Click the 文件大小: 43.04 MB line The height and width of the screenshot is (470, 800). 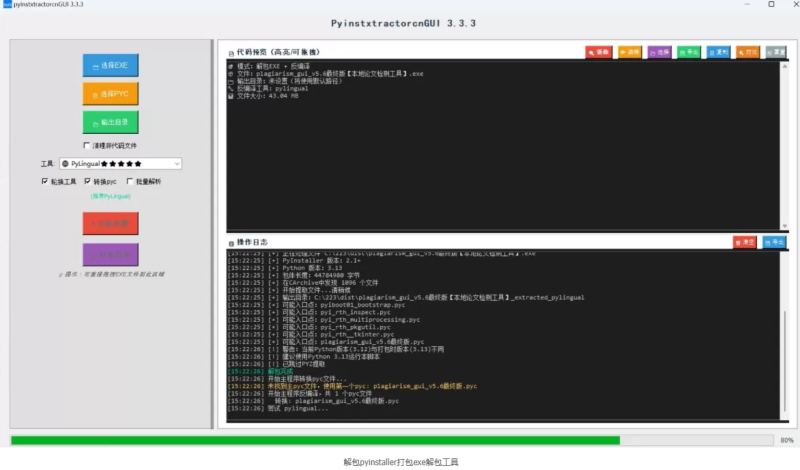[x=263, y=96]
